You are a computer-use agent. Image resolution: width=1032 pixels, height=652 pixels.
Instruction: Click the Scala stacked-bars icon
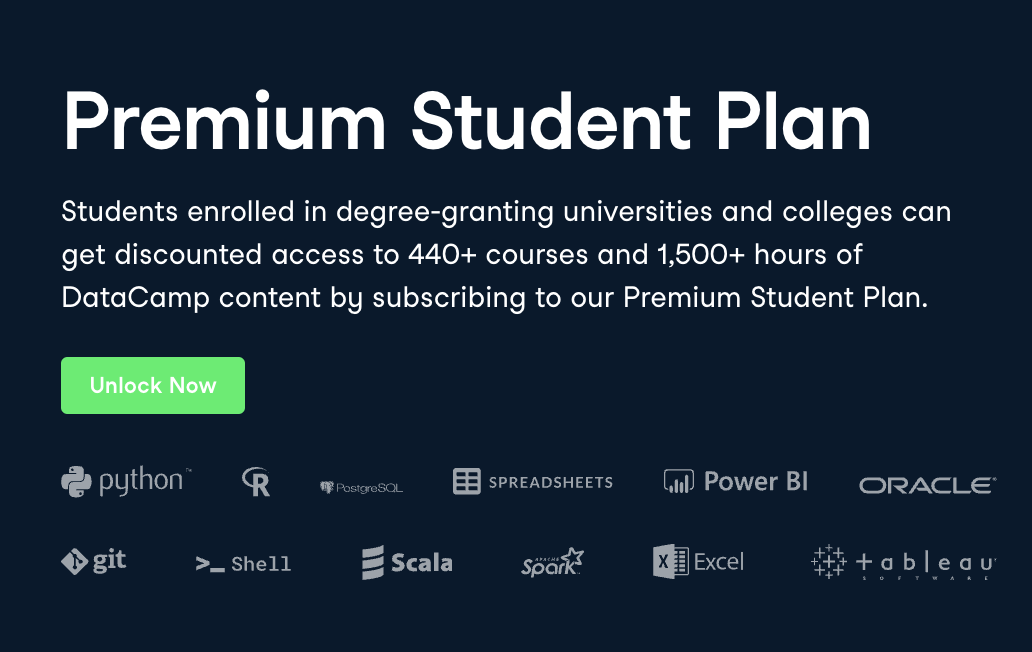[x=373, y=562]
